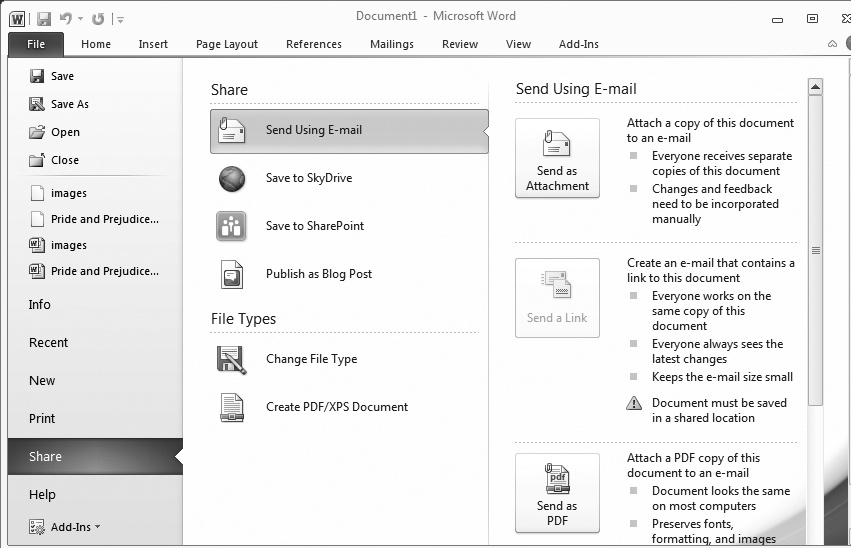Click the Save to SkyDrive globe icon
The width and height of the screenshot is (851, 548).
click(232, 179)
